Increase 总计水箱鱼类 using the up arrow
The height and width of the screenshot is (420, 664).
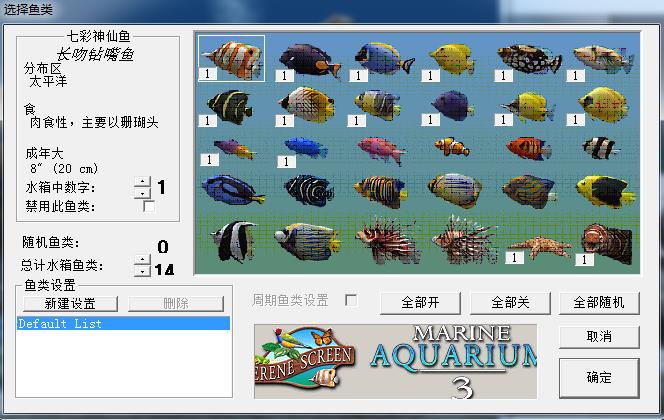(143, 263)
